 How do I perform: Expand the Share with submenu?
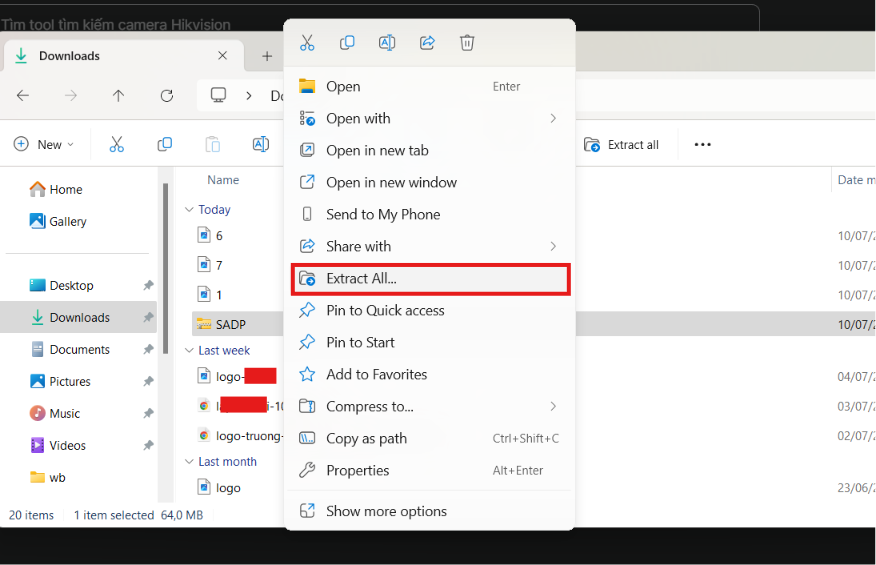point(430,246)
